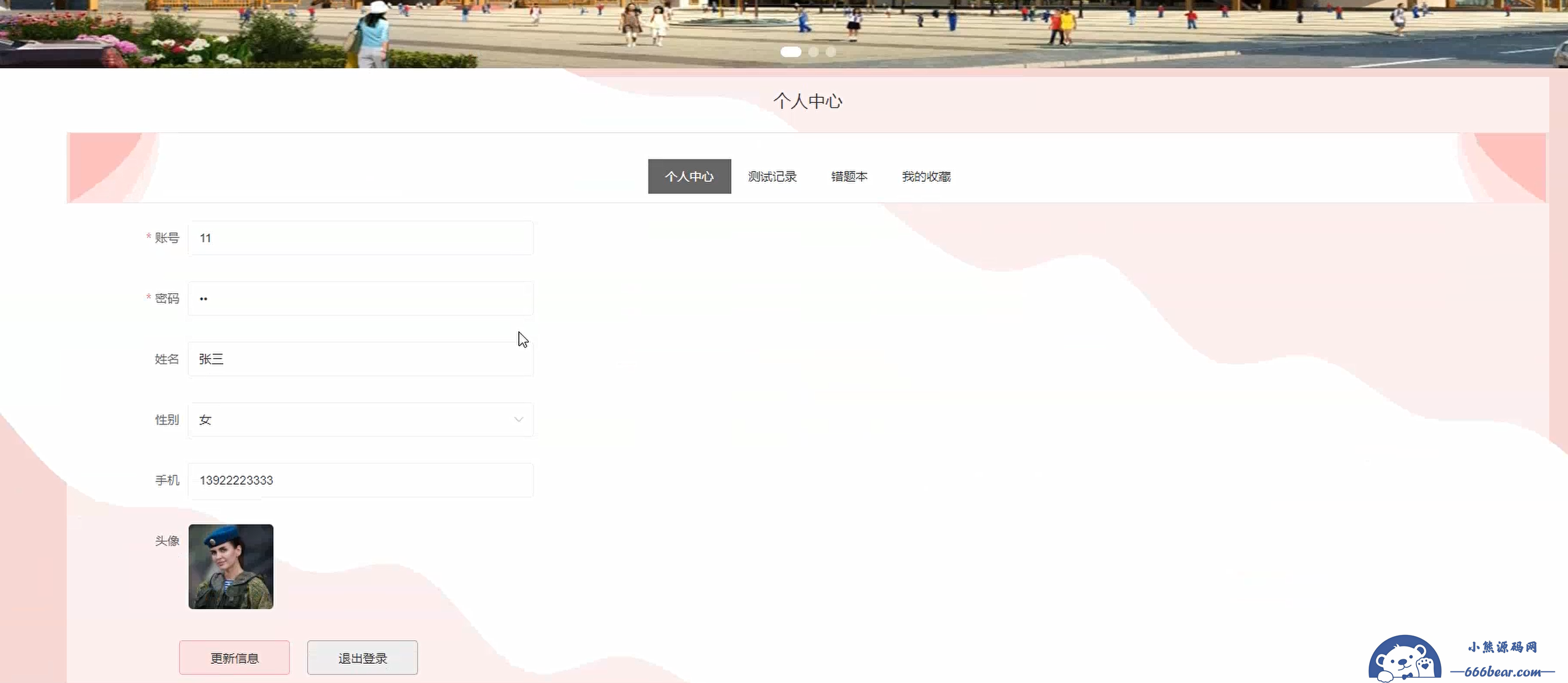Switch to the 个人中心 tab
The height and width of the screenshot is (683, 1568).
click(x=689, y=177)
